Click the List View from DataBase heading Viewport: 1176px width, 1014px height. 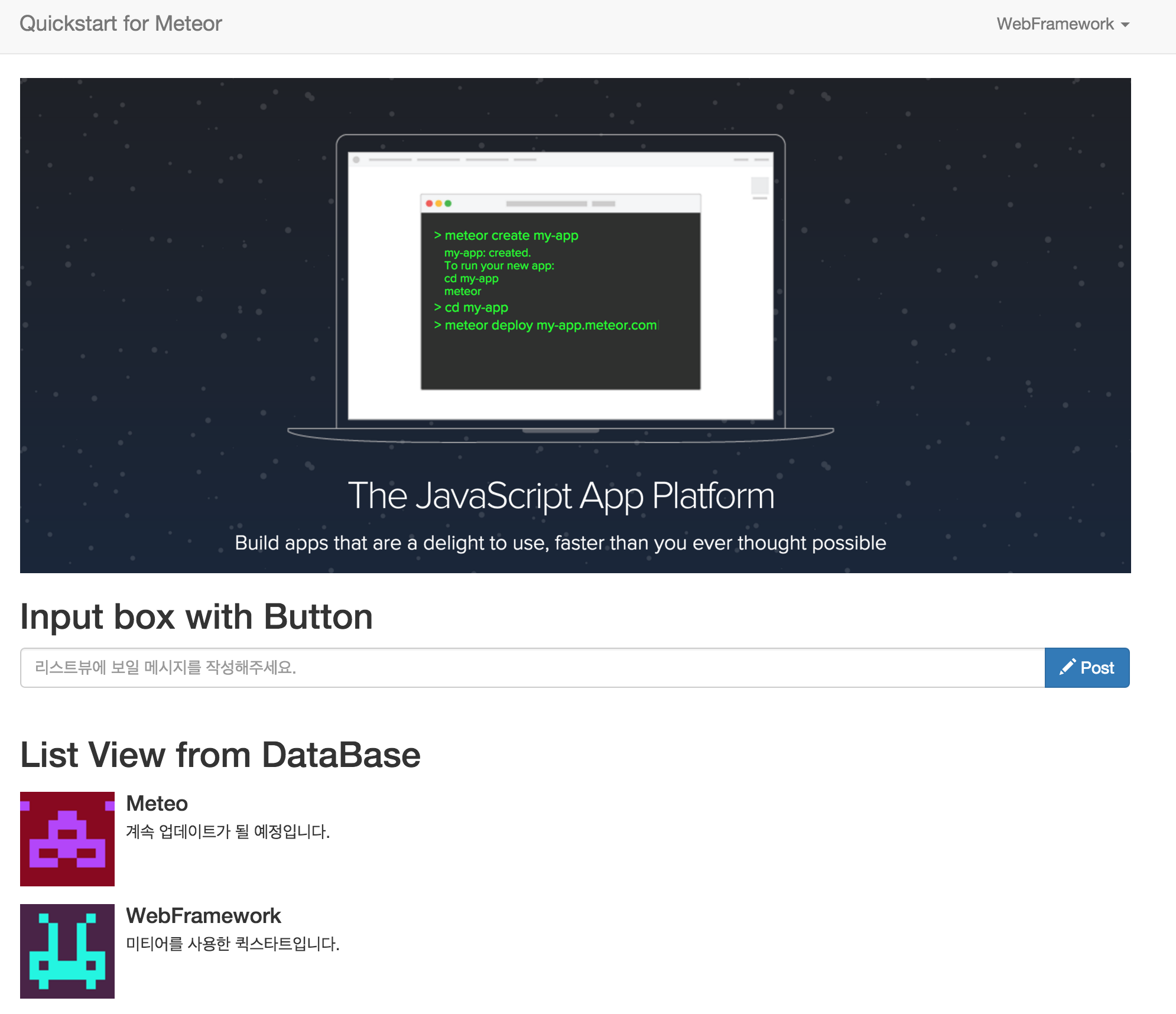pos(220,755)
